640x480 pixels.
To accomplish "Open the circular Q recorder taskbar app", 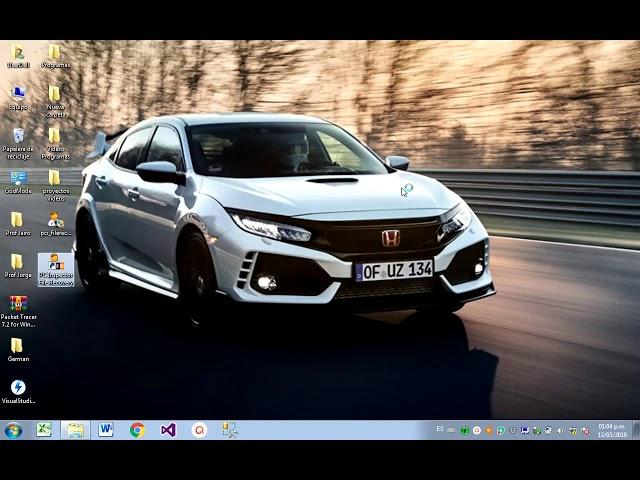I will tap(200, 430).
